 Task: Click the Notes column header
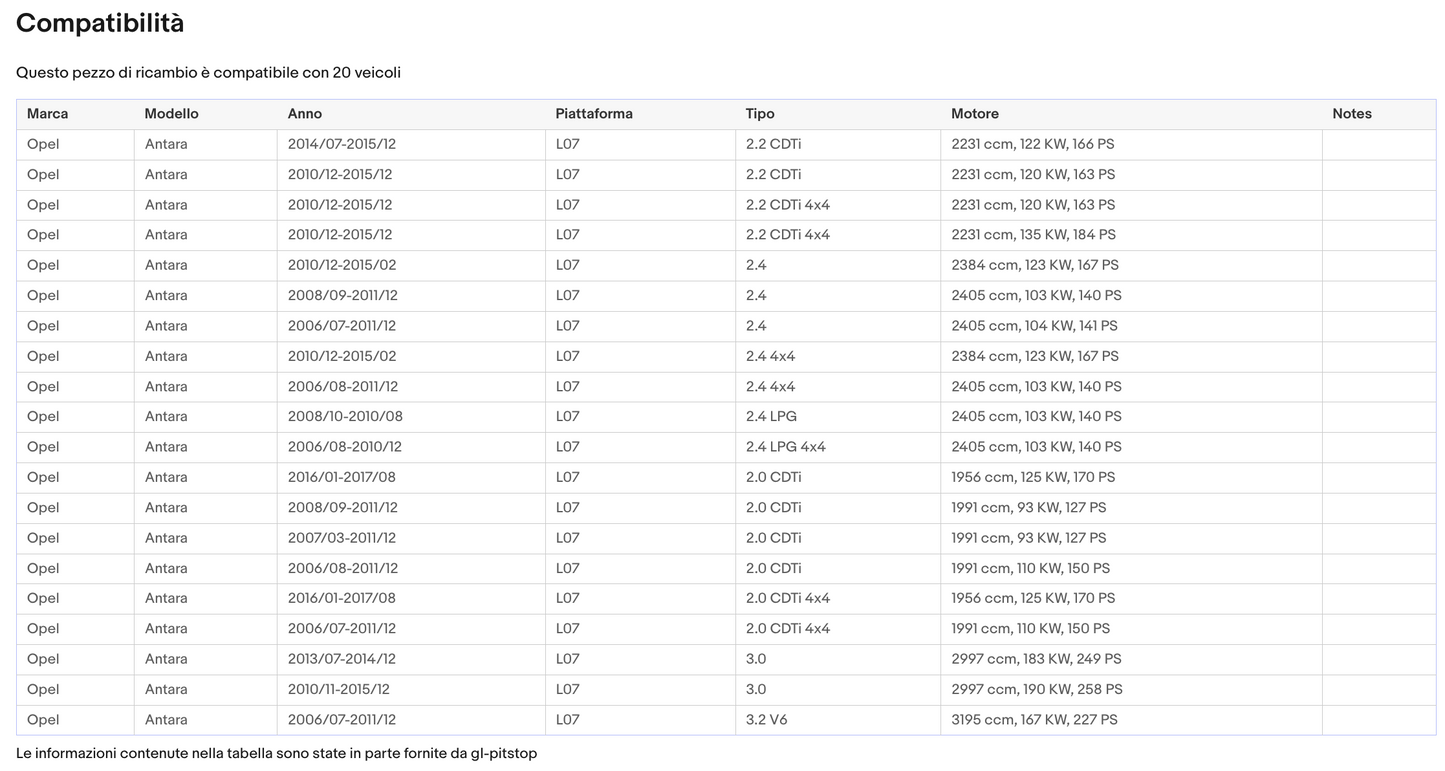coord(1352,114)
